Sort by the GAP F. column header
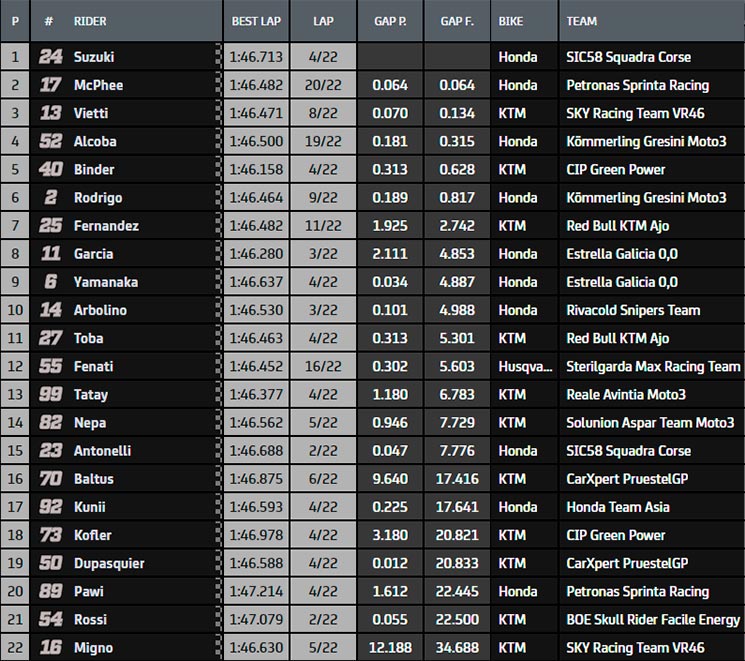The image size is (745, 661). [457, 21]
